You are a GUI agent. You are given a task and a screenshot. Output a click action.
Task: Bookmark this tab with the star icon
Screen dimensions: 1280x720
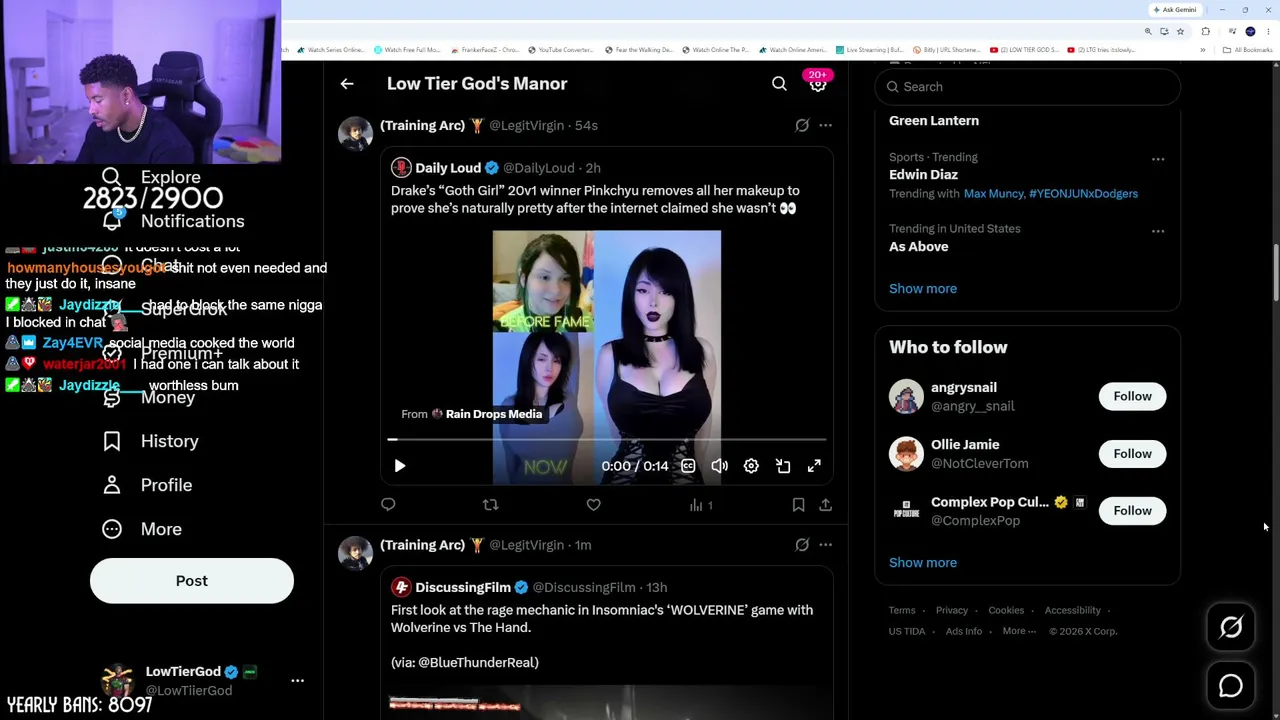[1180, 31]
